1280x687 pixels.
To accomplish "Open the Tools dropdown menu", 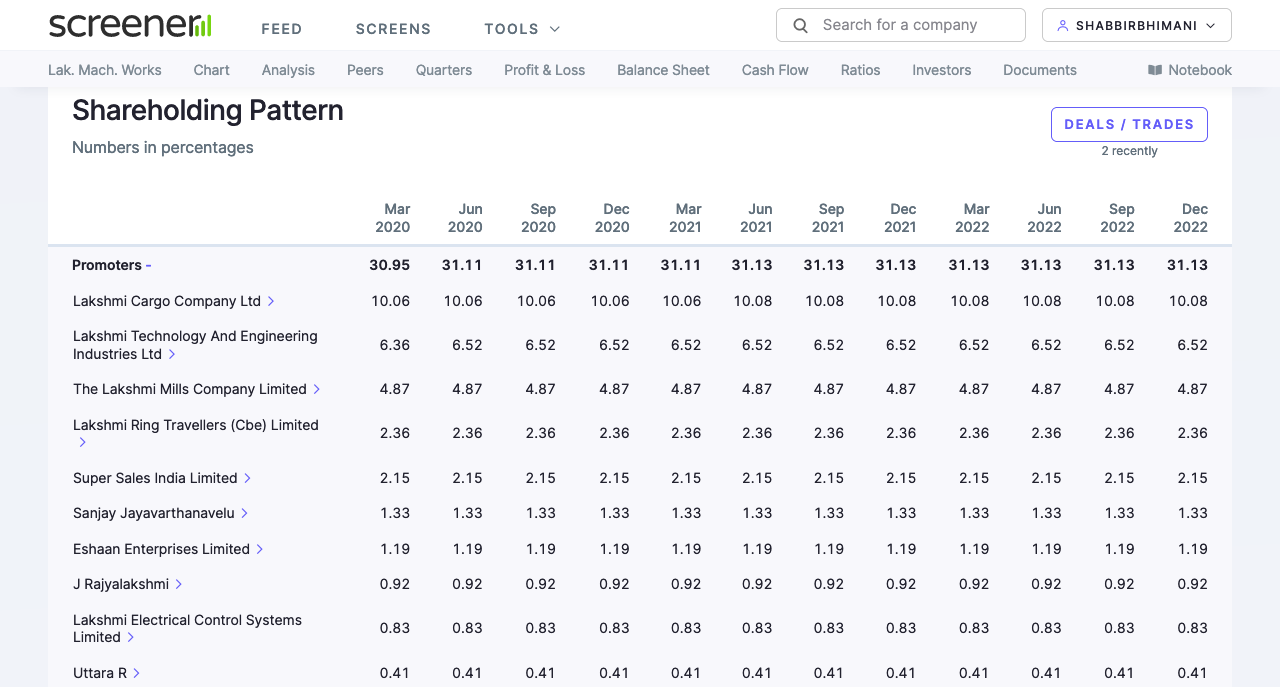I will click(x=523, y=29).
